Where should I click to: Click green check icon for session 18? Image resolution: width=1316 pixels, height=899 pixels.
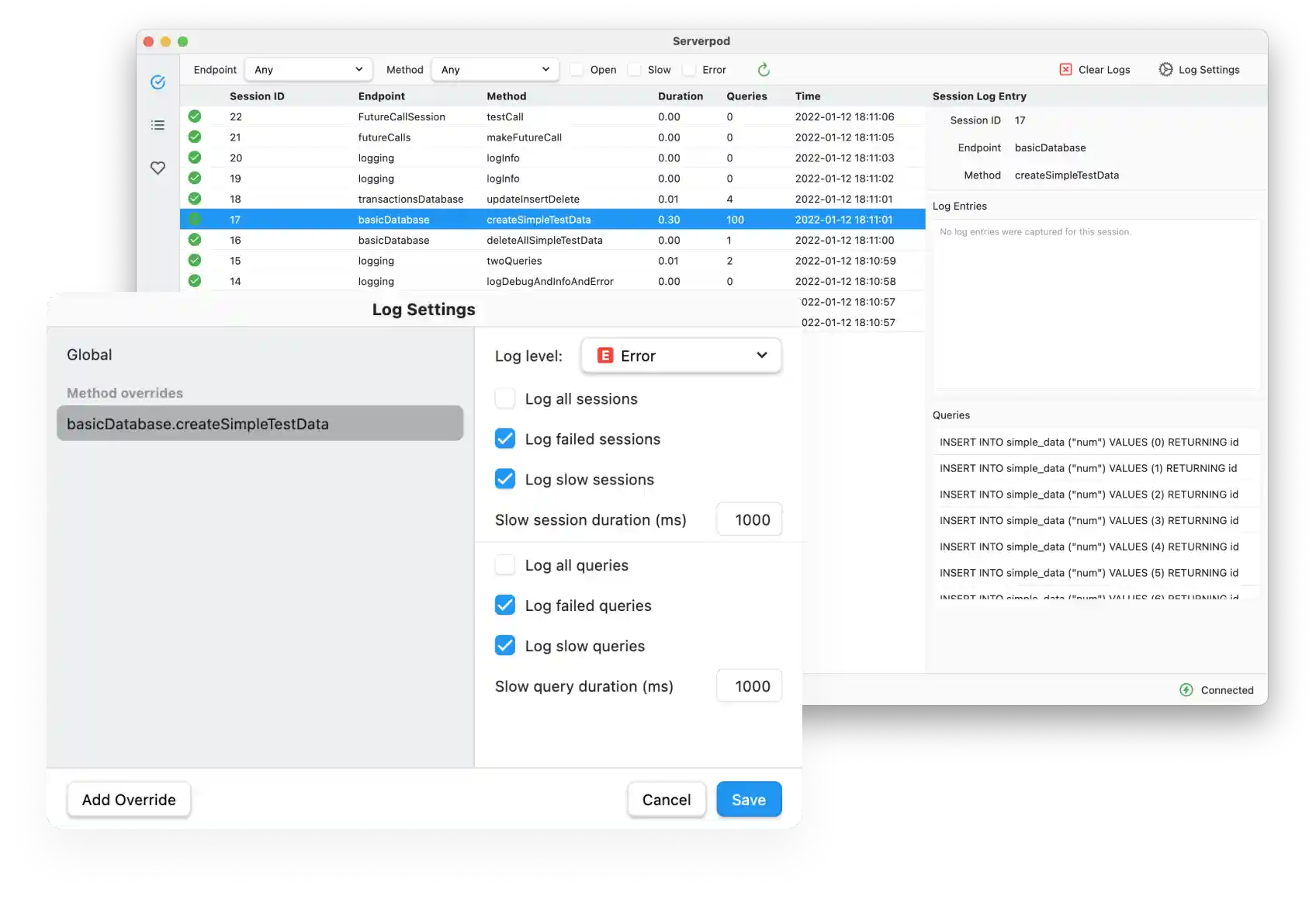click(x=195, y=199)
